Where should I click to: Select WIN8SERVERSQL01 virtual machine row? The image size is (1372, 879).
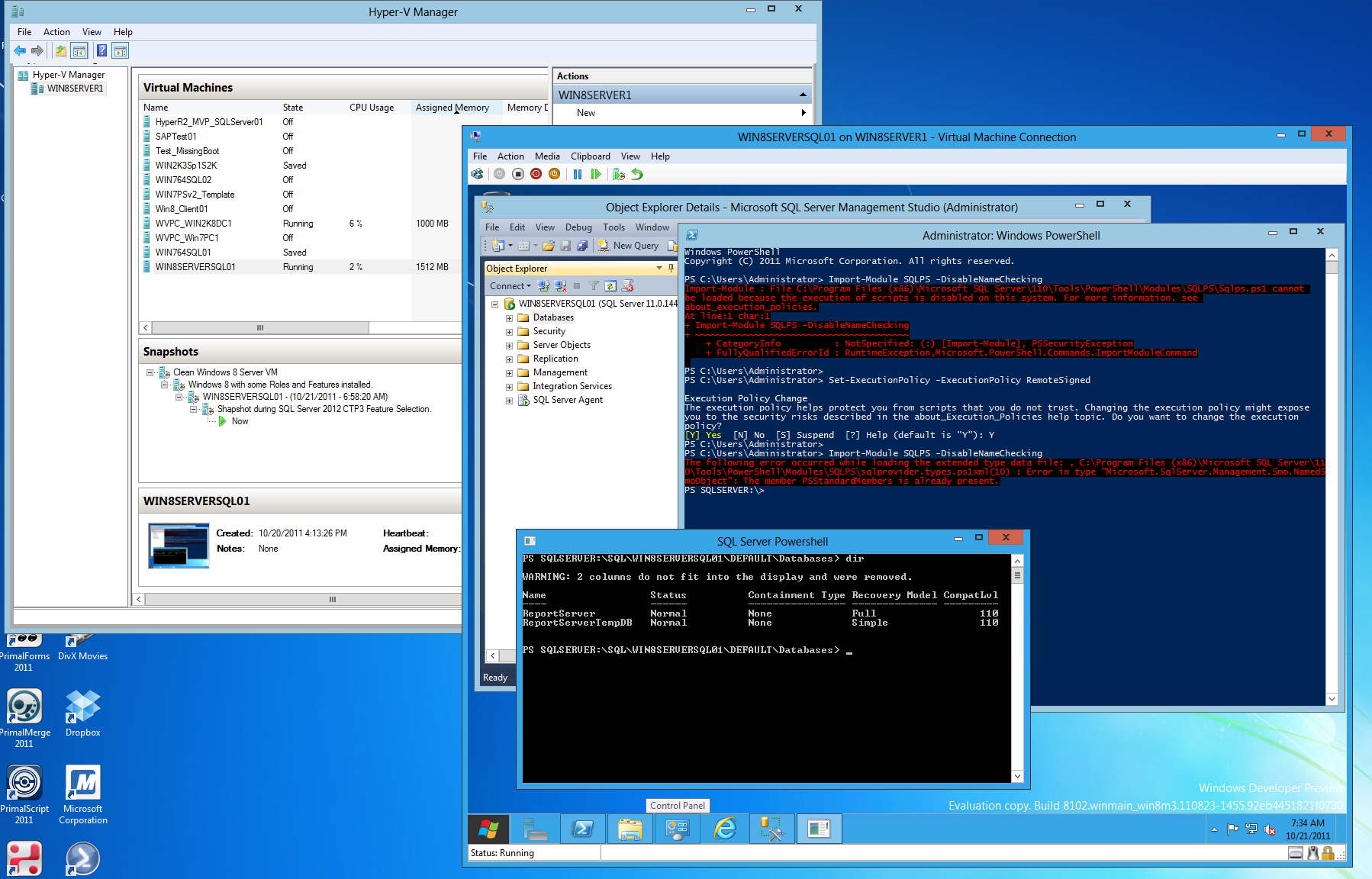pyautogui.click(x=300, y=267)
